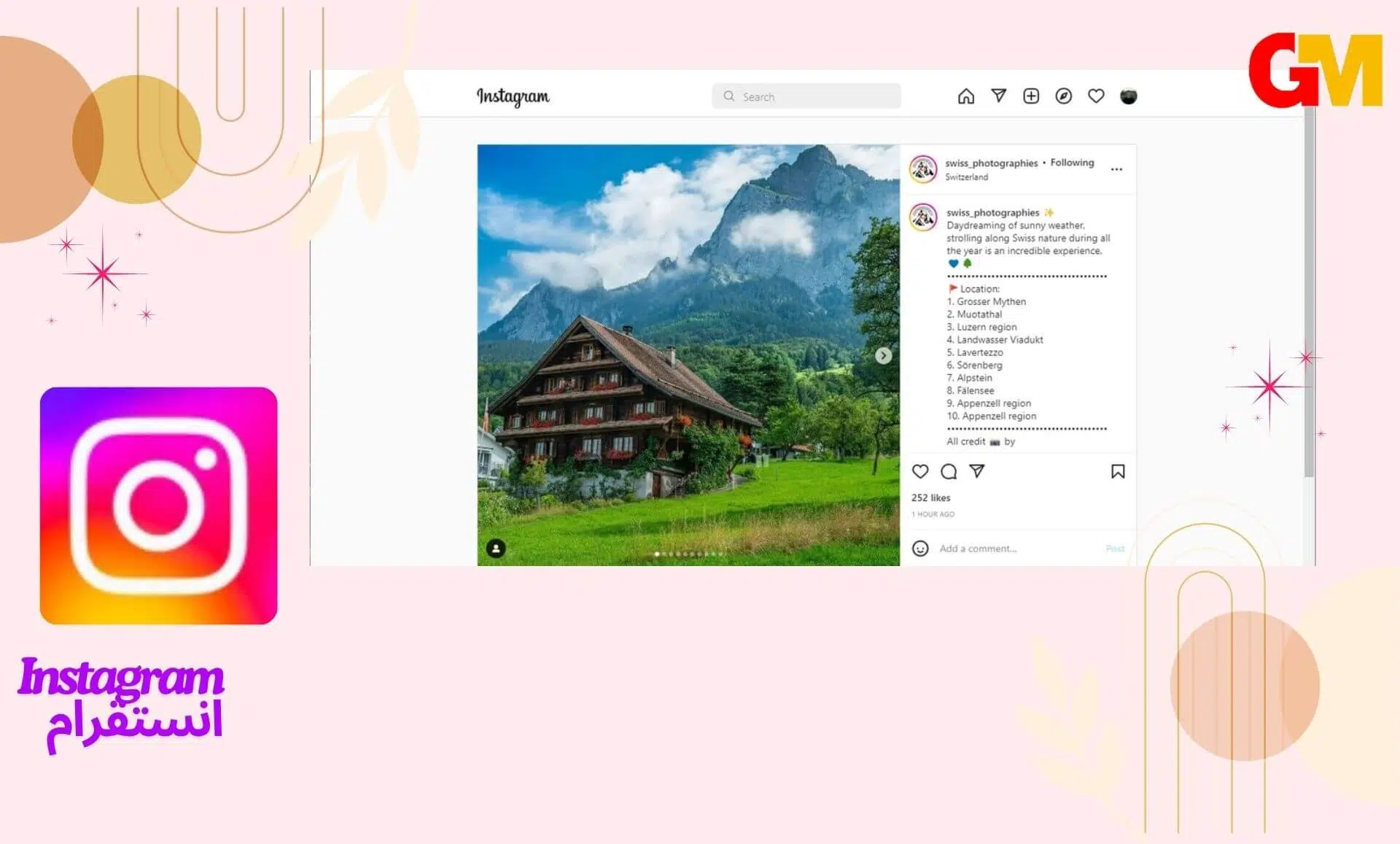Viewport: 1400px width, 844px height.
Task: Create a new post with plus icon
Action: 1031,96
